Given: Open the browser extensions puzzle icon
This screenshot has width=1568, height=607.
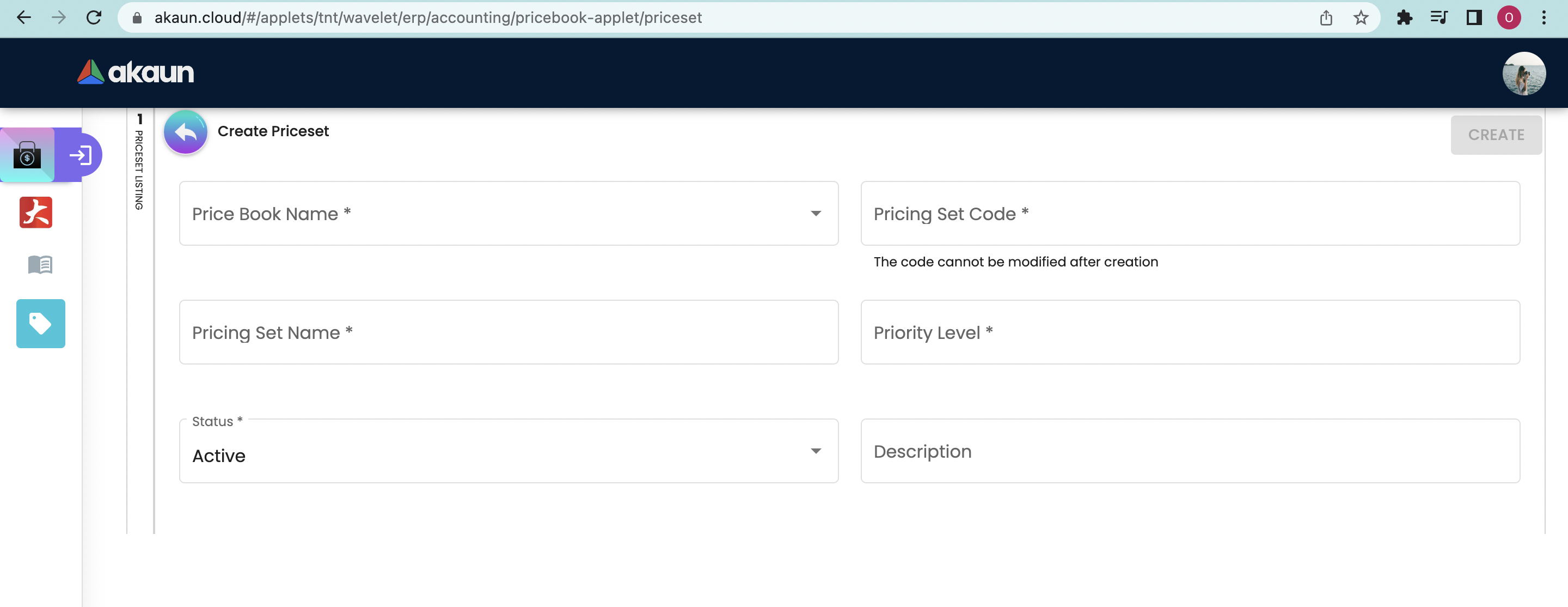Looking at the screenshot, I should click(1404, 17).
